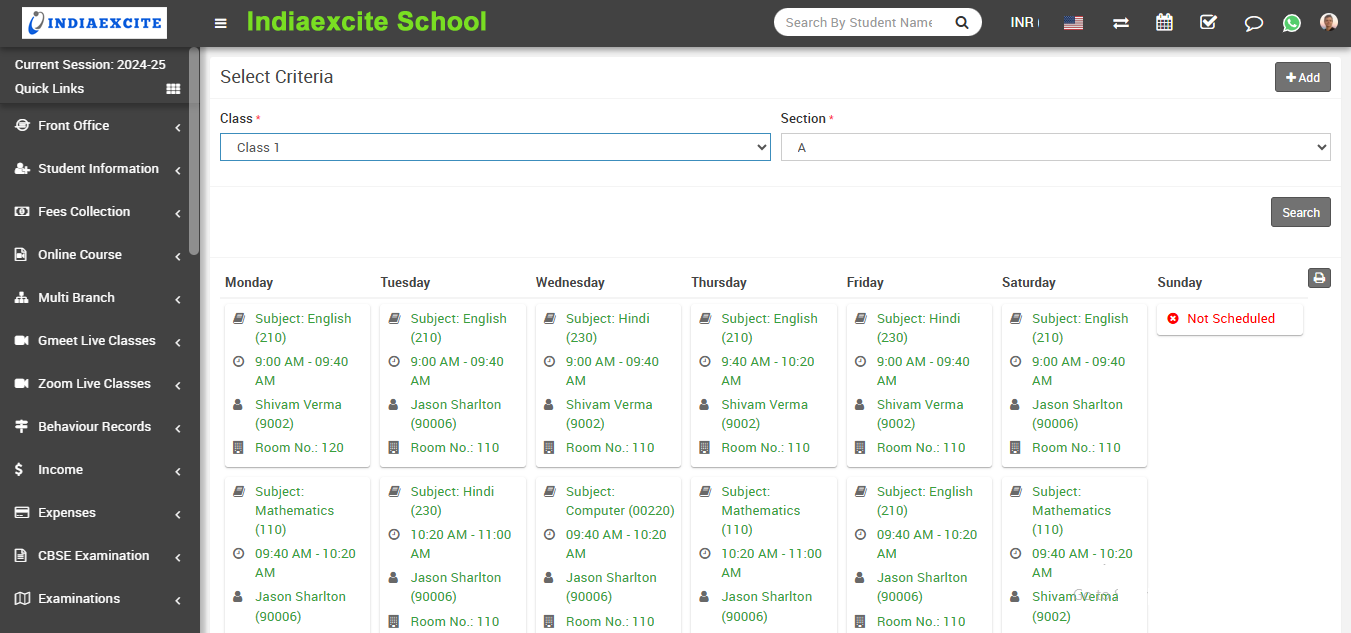Click the switch branch arrows icon
The image size is (1351, 633).
(1120, 23)
